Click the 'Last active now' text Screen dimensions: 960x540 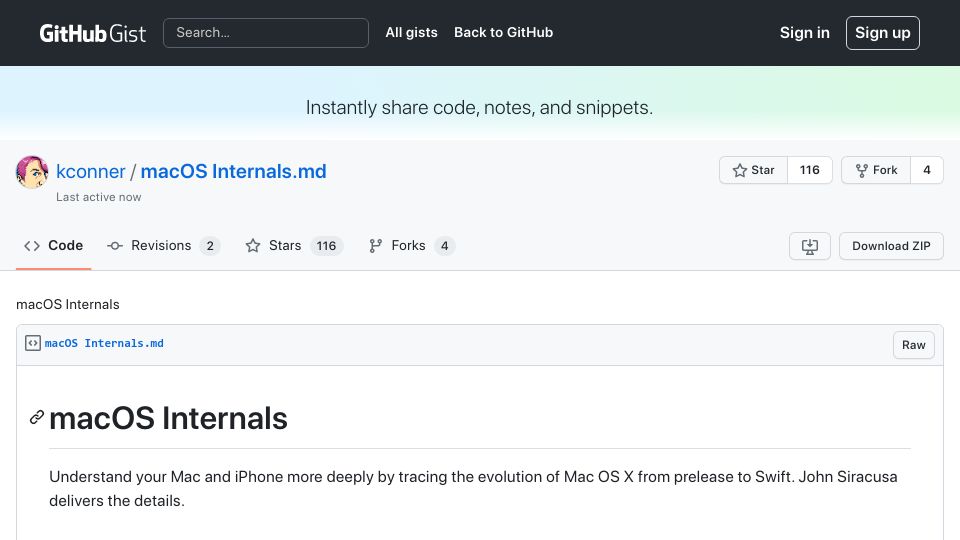[99, 197]
